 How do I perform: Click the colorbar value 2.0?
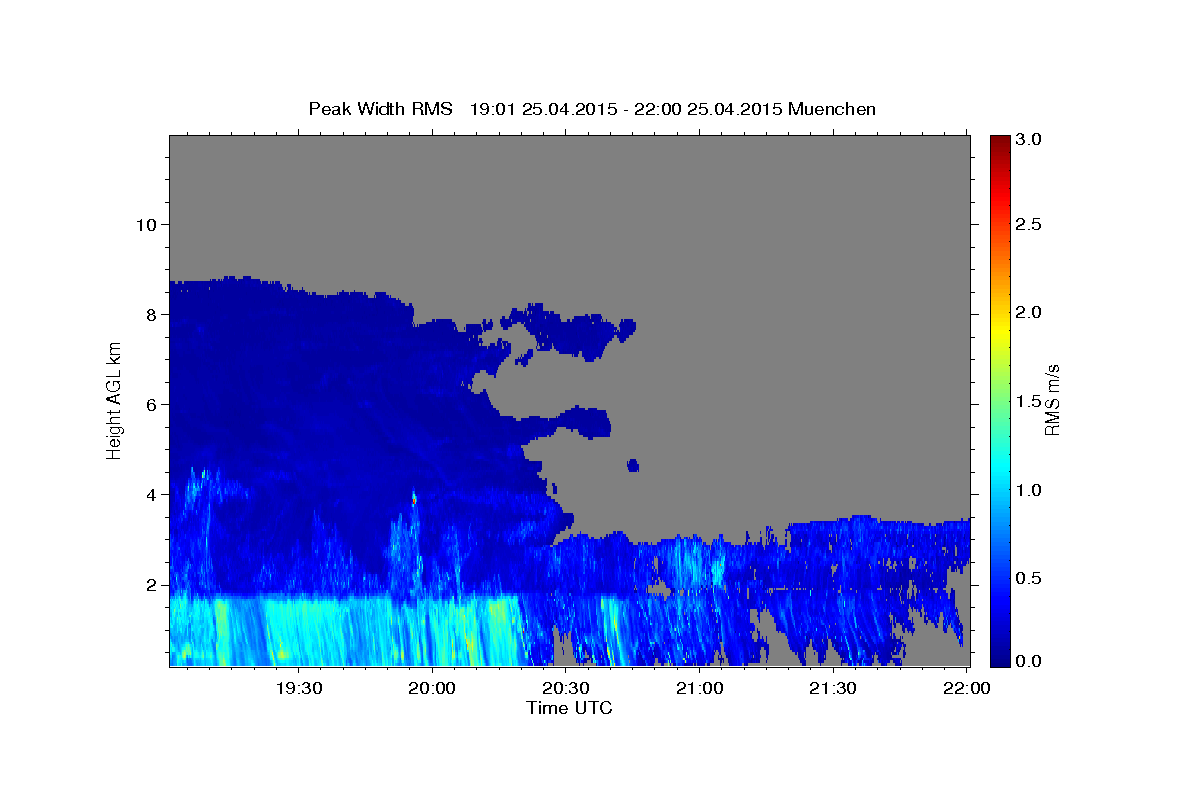click(1029, 313)
